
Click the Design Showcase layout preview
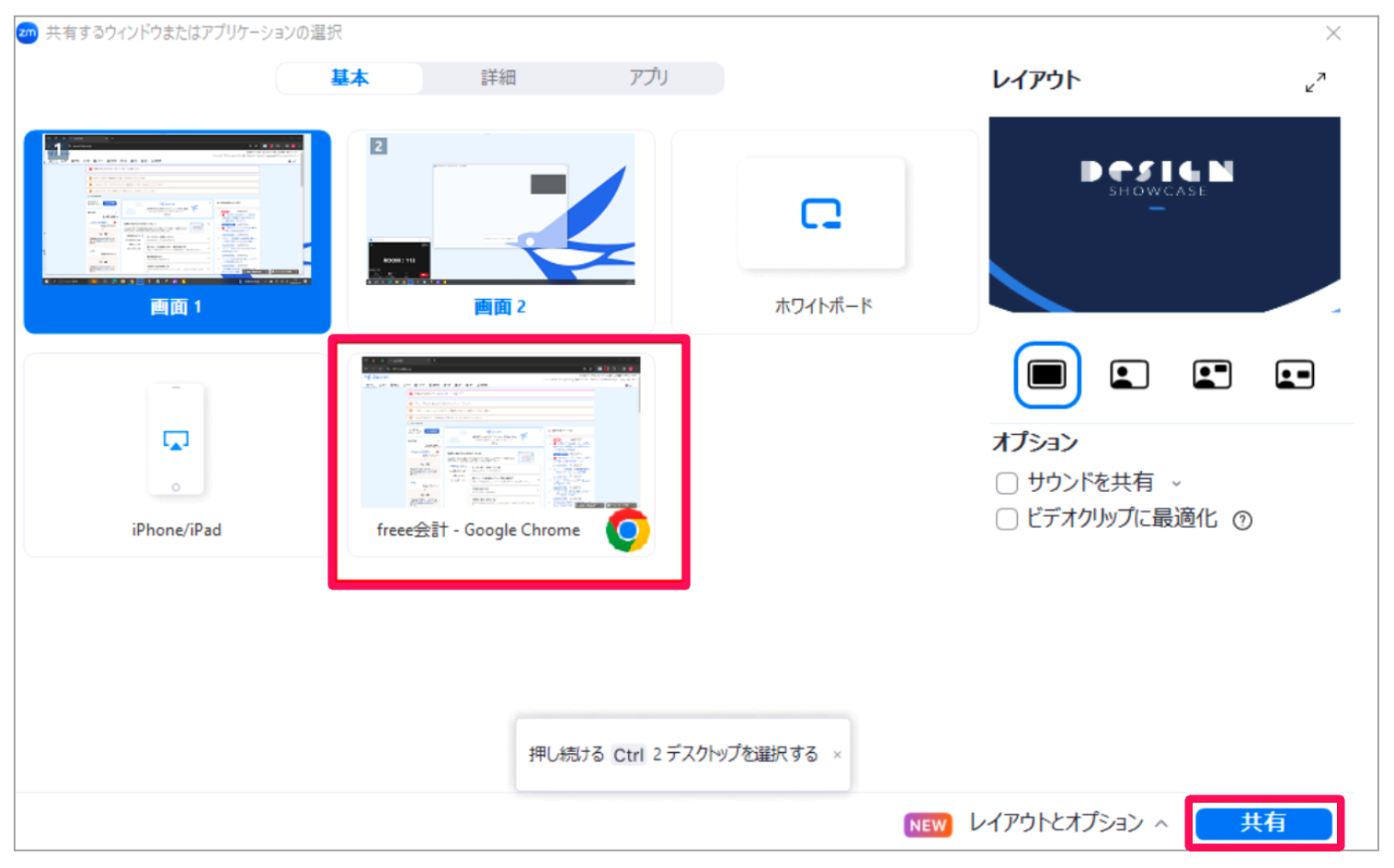1164,214
